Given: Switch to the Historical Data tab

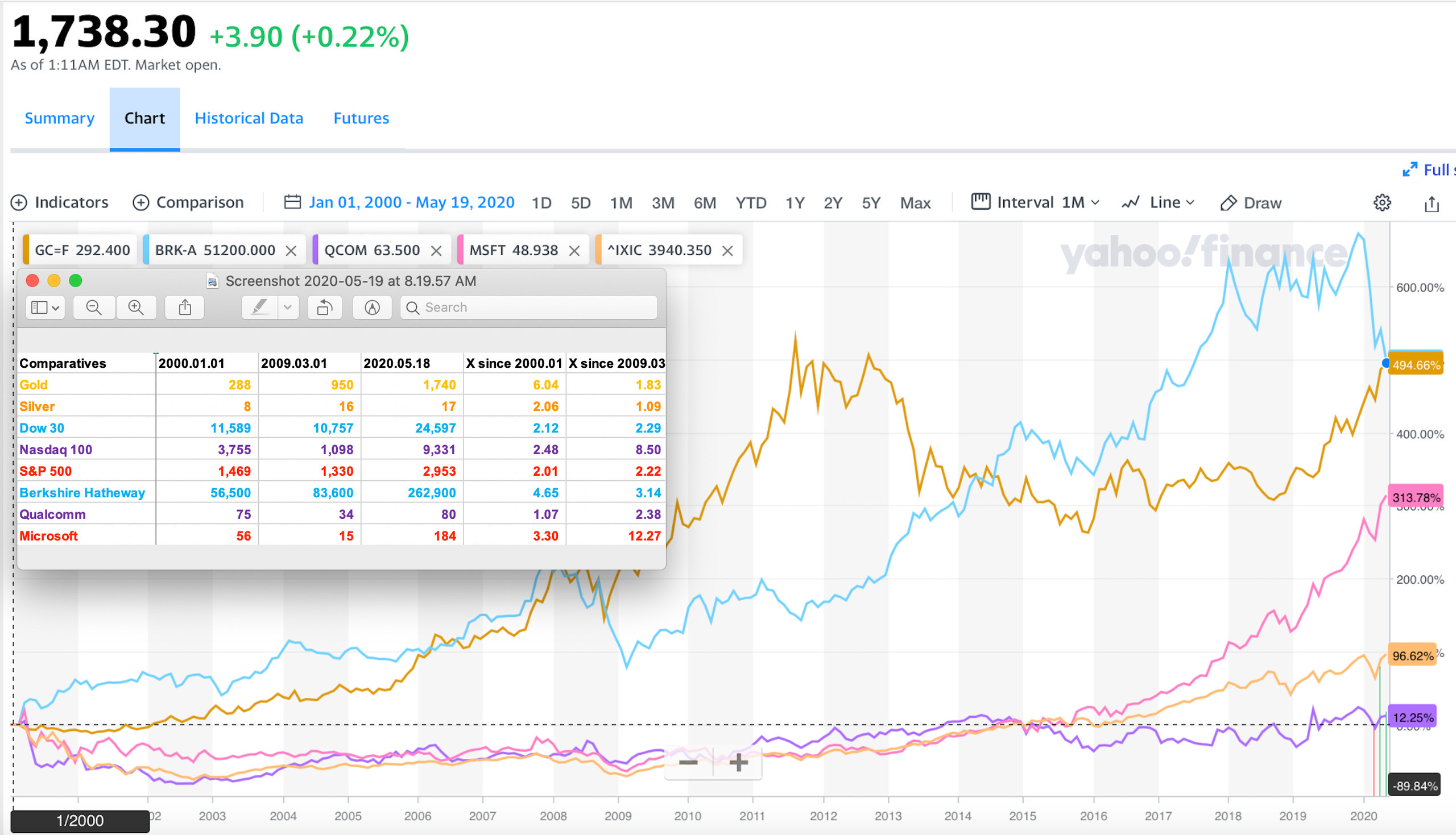Looking at the screenshot, I should [249, 118].
